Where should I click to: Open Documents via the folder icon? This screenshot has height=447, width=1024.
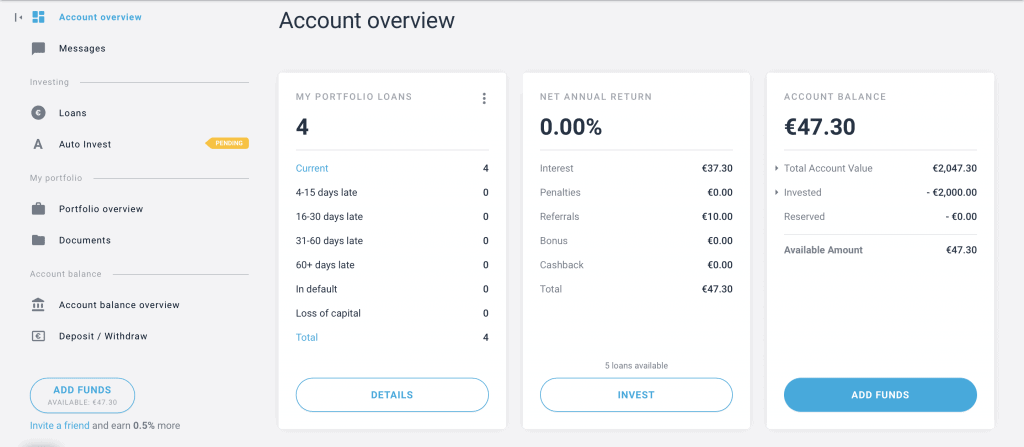39,240
